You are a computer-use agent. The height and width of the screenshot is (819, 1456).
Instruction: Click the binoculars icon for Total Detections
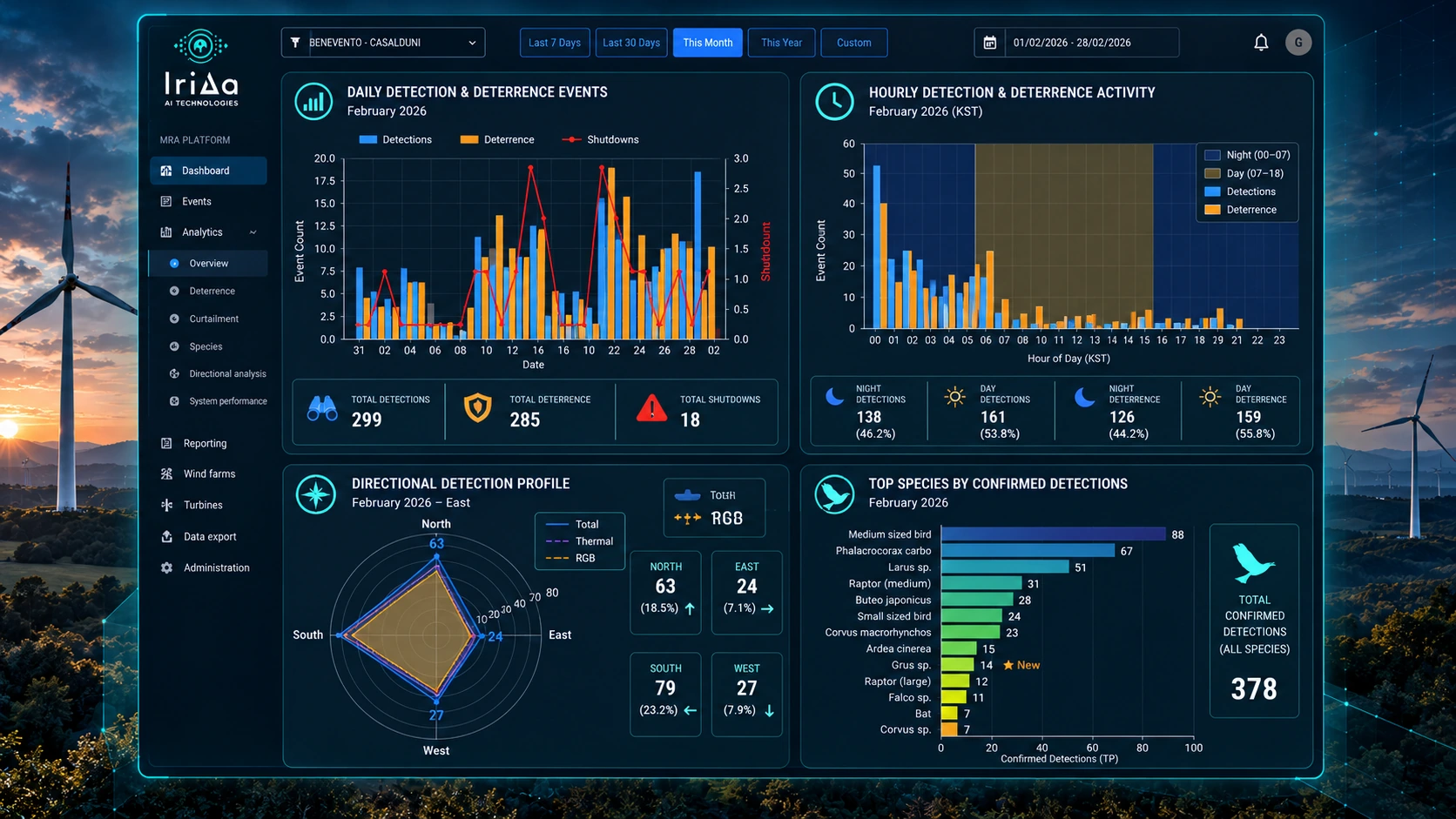[x=322, y=408]
